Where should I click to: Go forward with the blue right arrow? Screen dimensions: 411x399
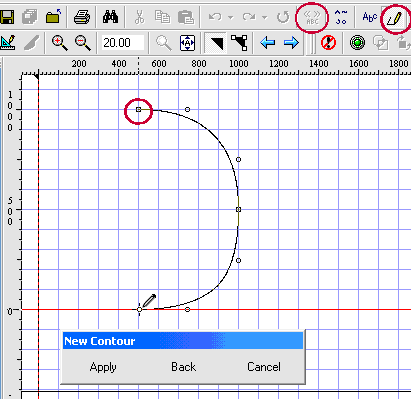[291, 43]
